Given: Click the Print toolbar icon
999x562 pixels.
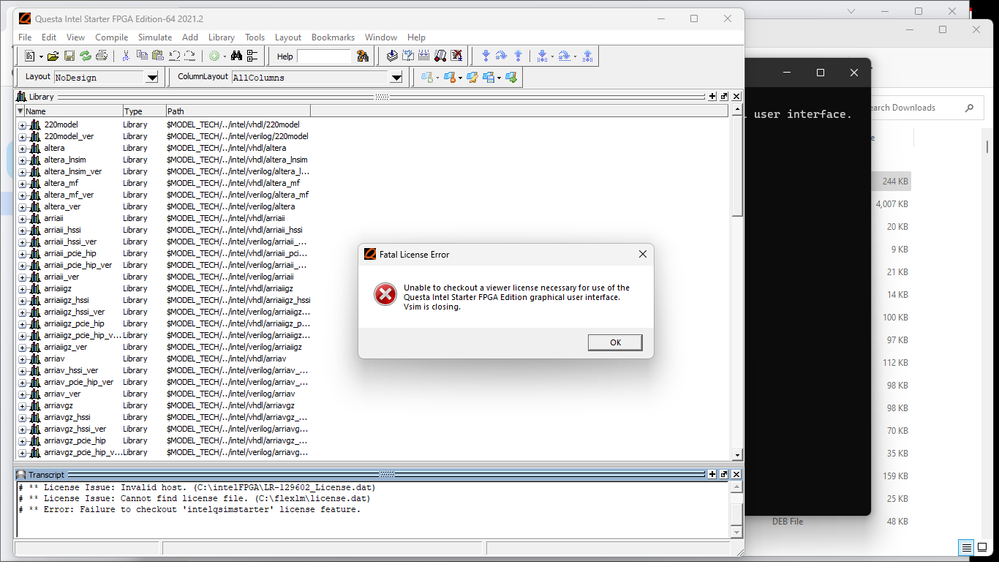Looking at the screenshot, I should pos(101,56).
